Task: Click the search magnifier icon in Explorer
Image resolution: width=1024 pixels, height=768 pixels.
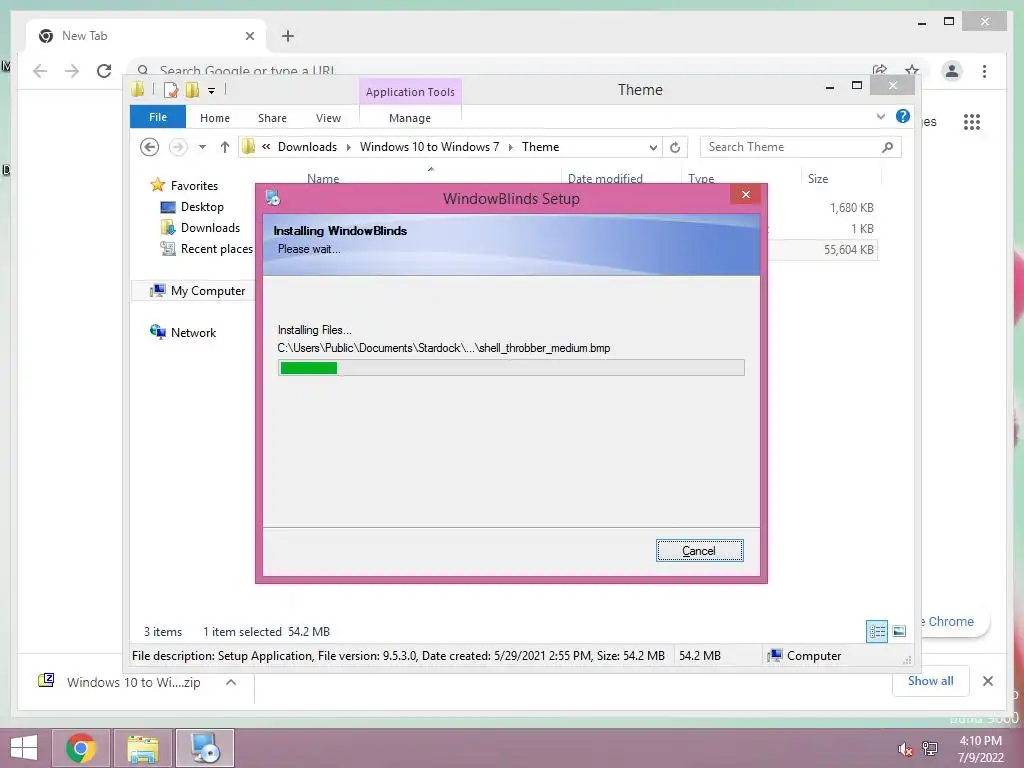Action: click(888, 147)
